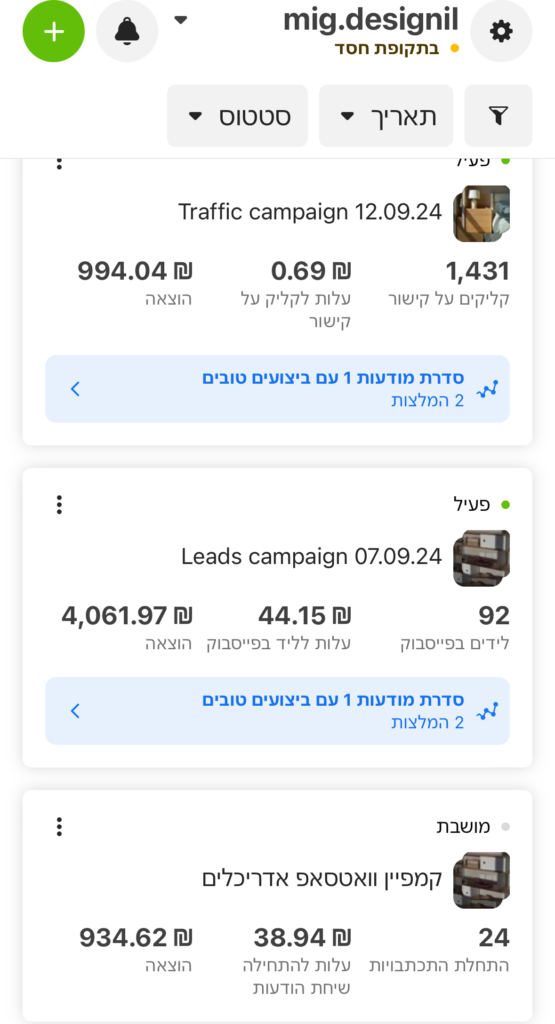555x1024 pixels.
Task: Open Leads campaign 07.09.24 title
Action: click(x=311, y=557)
